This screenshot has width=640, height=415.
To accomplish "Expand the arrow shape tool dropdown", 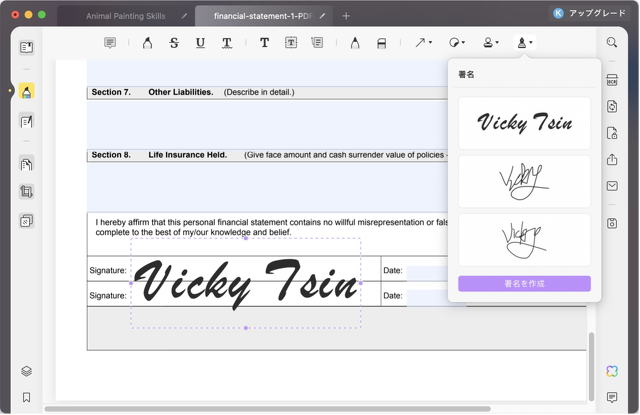I will [423, 43].
